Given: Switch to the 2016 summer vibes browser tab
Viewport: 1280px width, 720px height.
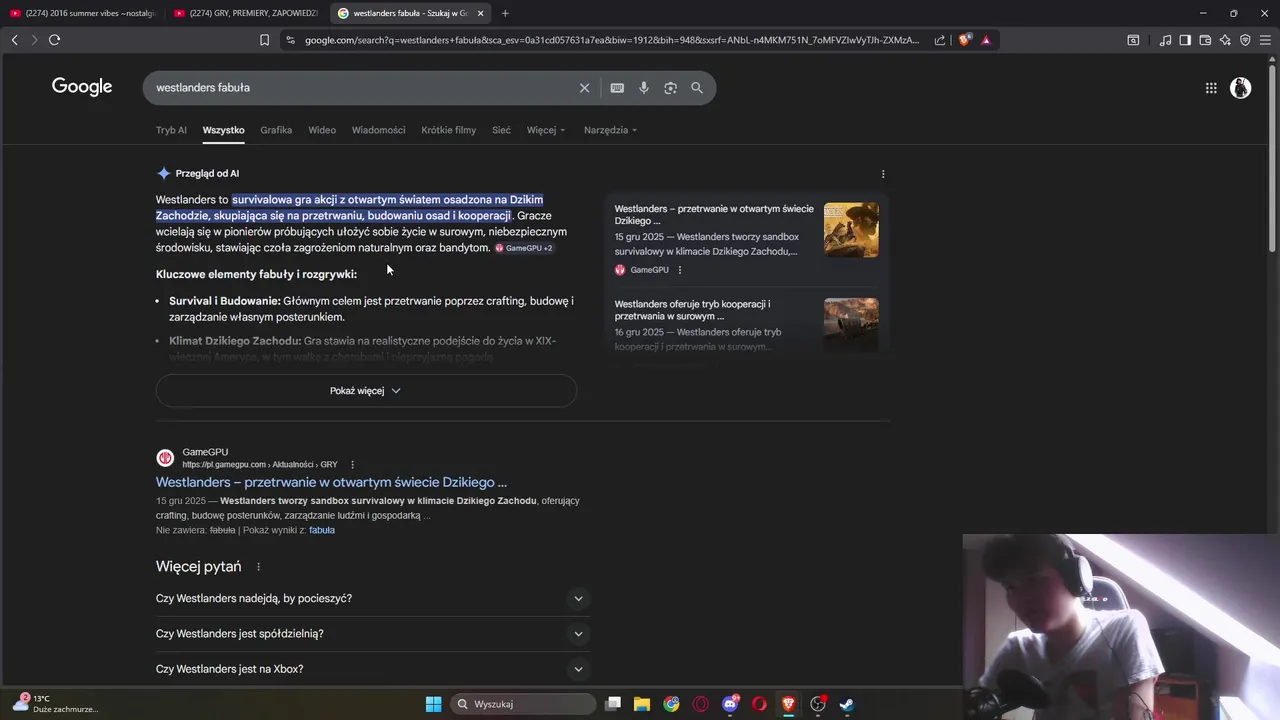Looking at the screenshot, I should (82, 13).
